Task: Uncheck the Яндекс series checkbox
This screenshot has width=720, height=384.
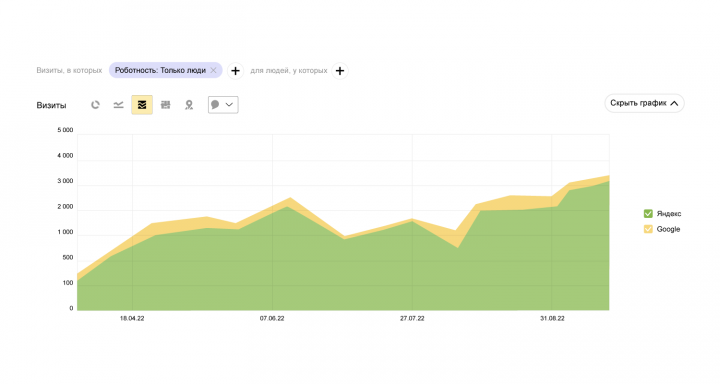Action: [648, 214]
